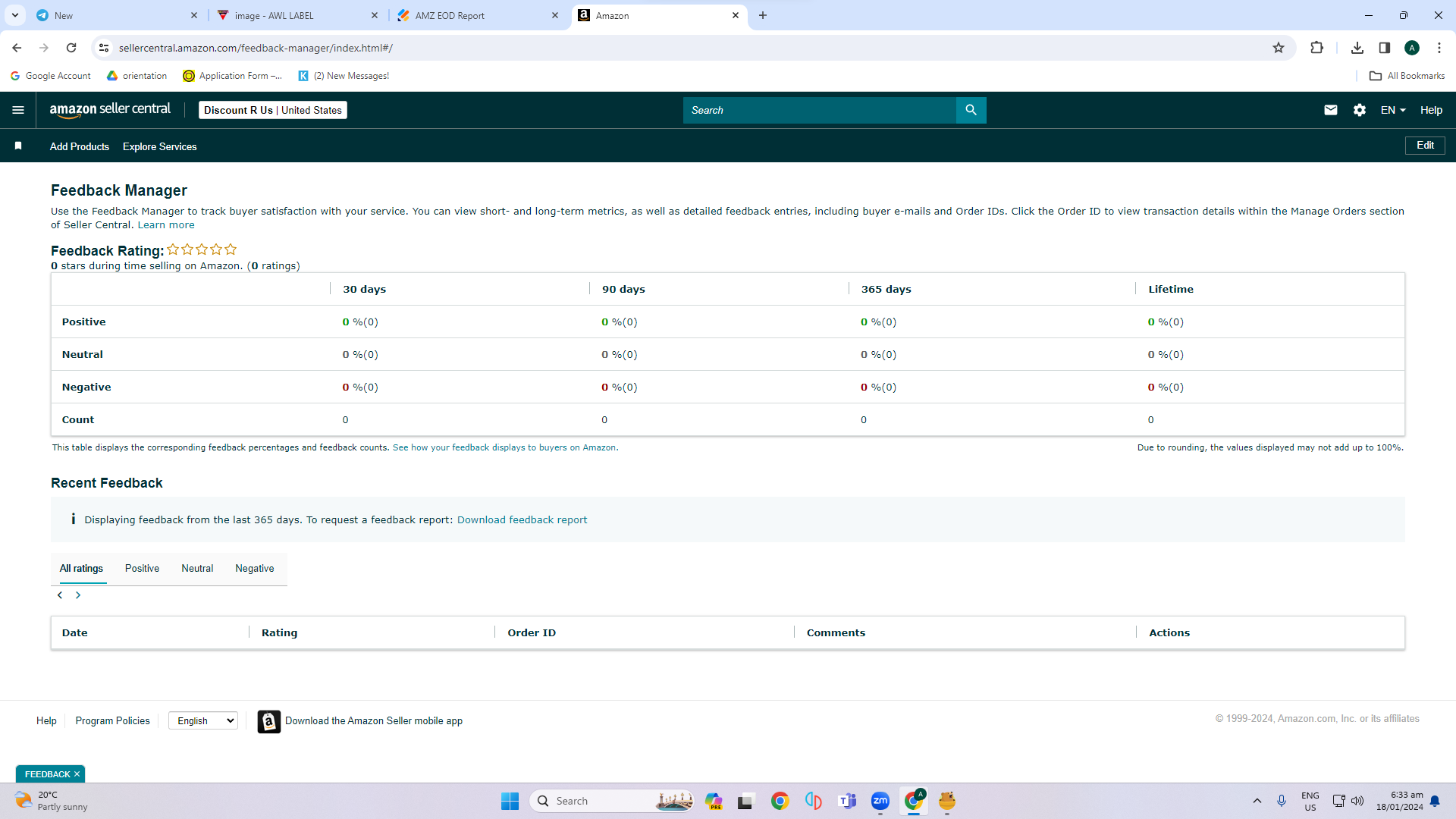
Task: Switch to the Positive feedback tab
Action: pos(142,569)
